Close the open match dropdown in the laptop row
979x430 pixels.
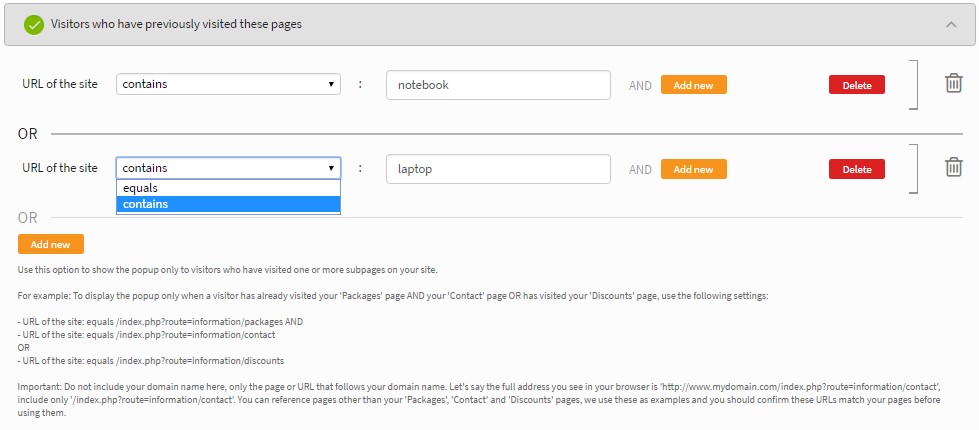229,168
